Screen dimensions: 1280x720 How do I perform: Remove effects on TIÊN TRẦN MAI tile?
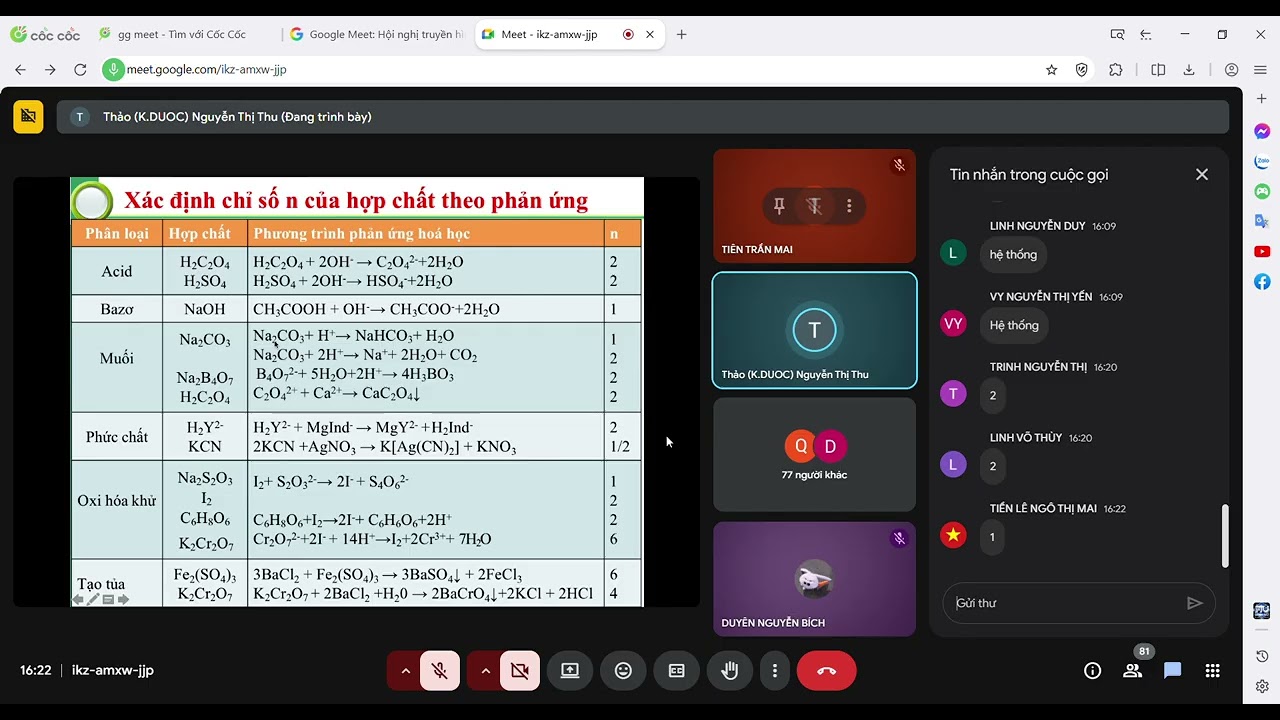tap(814, 206)
